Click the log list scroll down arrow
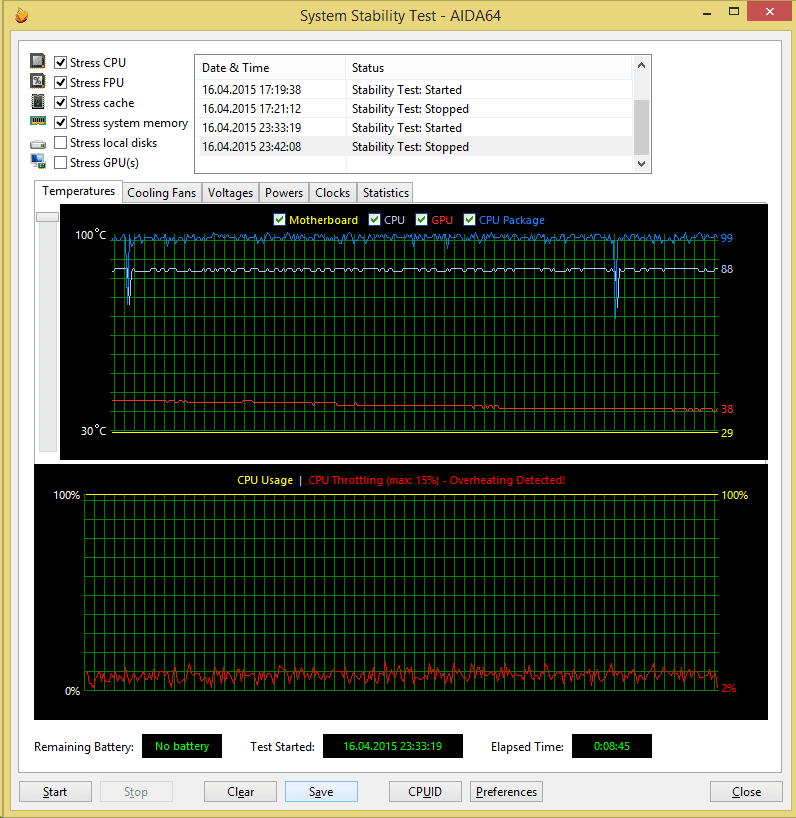 (642, 164)
